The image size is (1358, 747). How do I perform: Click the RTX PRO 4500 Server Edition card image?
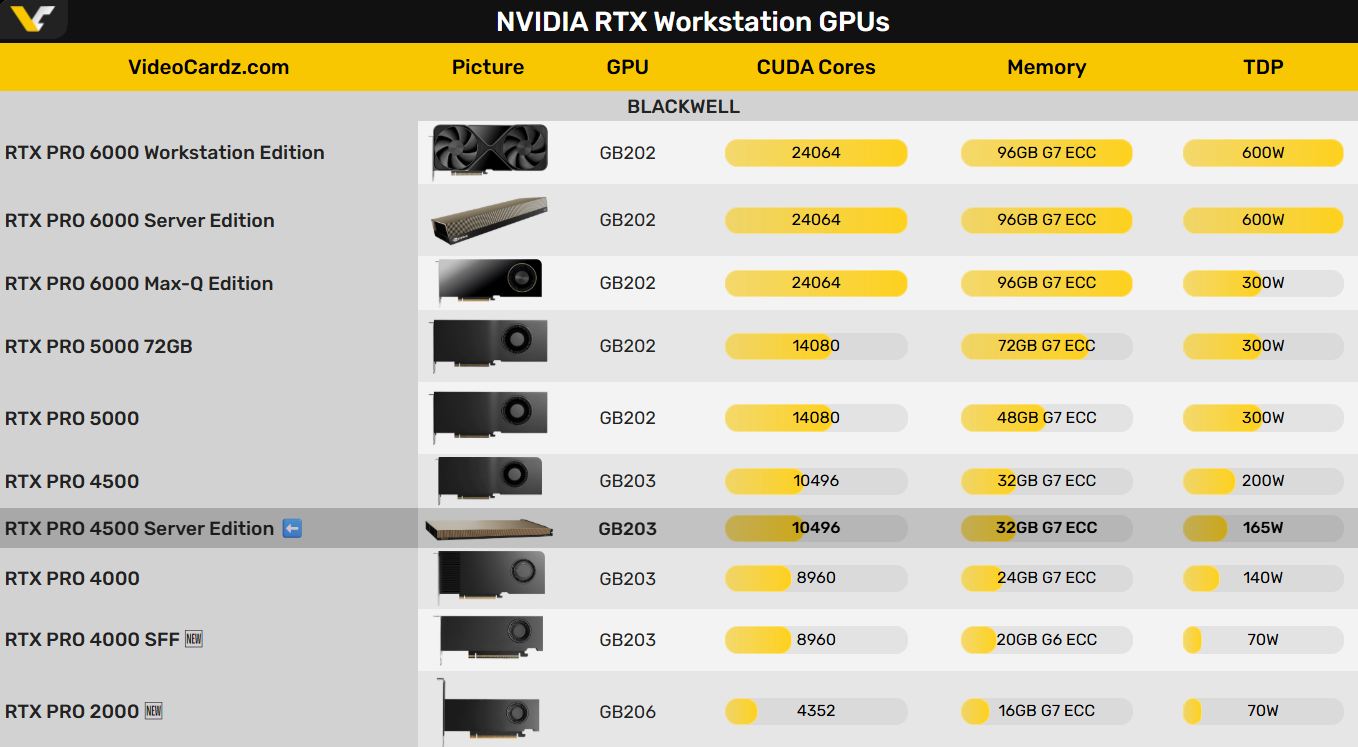(x=489, y=529)
